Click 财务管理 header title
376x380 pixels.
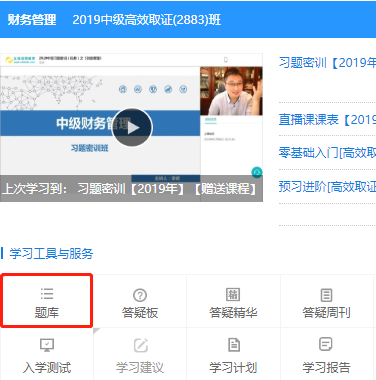(32, 20)
